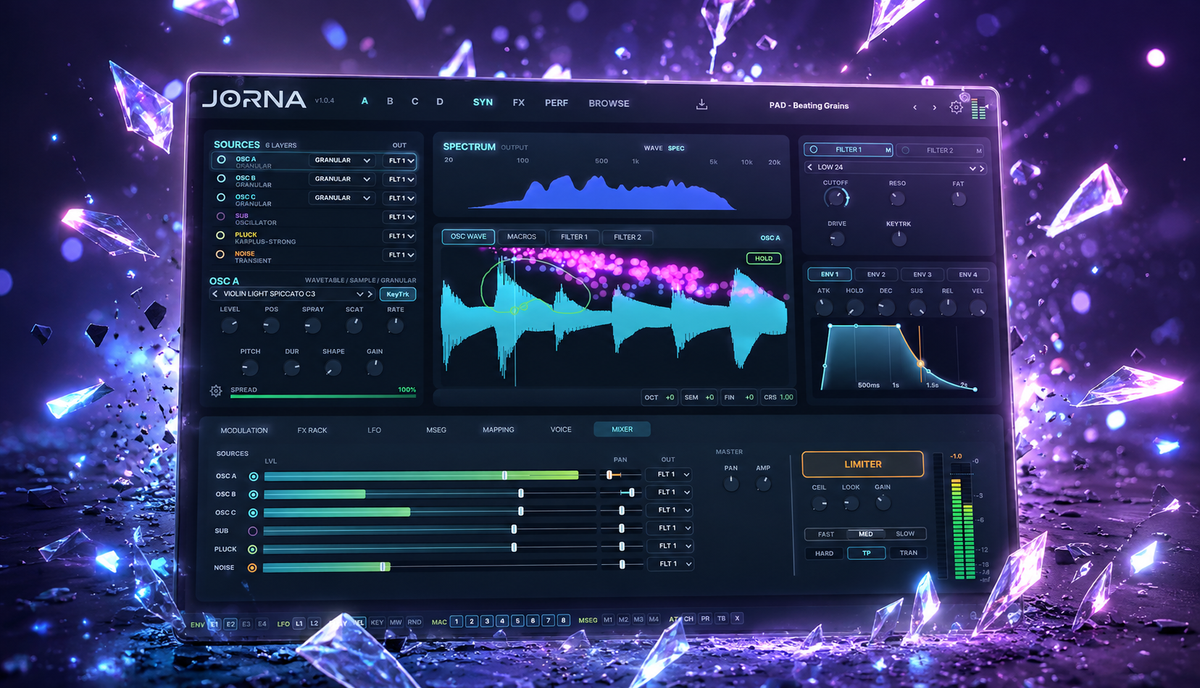Open LOW 24 filter type dropdown

(x=895, y=167)
